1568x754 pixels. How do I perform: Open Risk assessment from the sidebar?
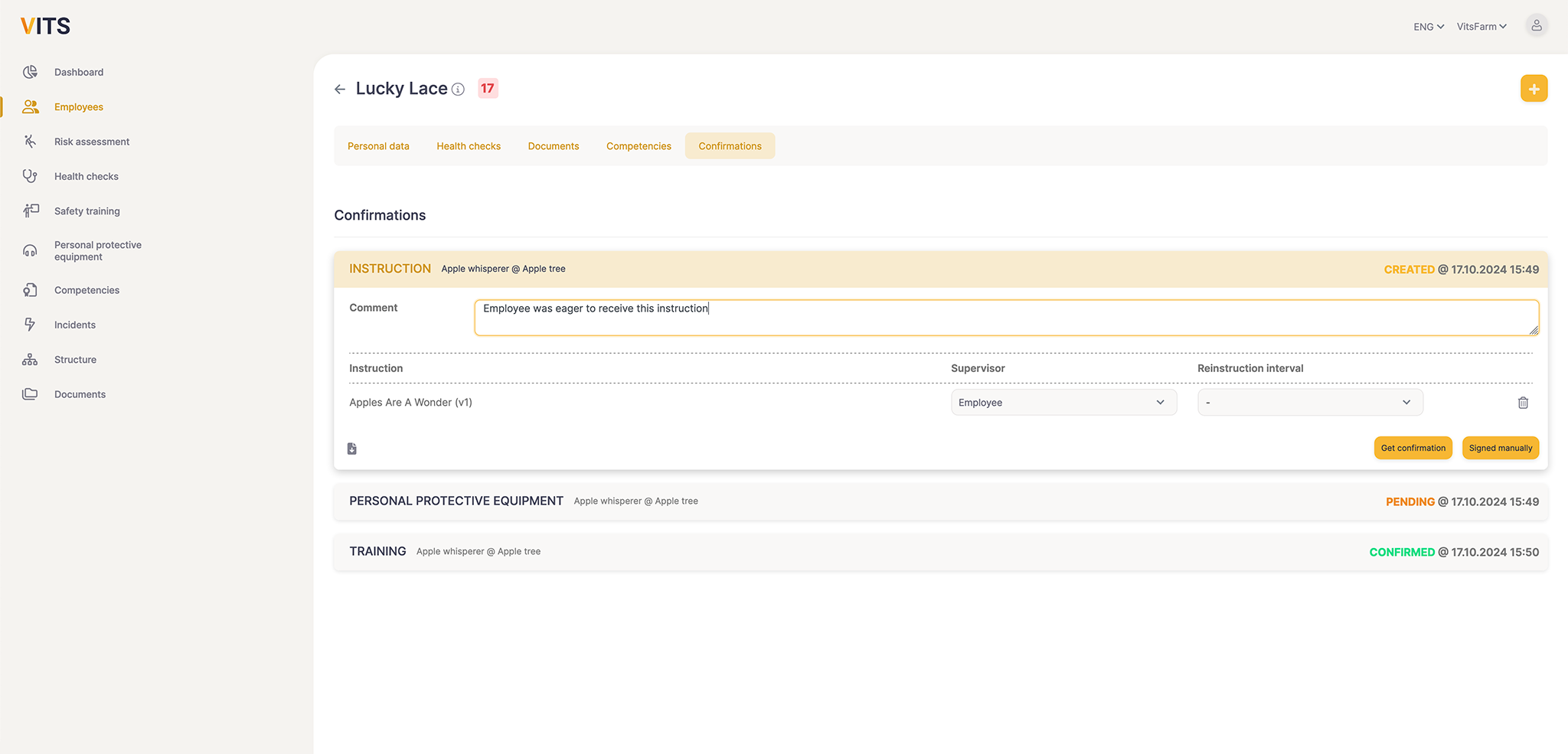tap(91, 142)
